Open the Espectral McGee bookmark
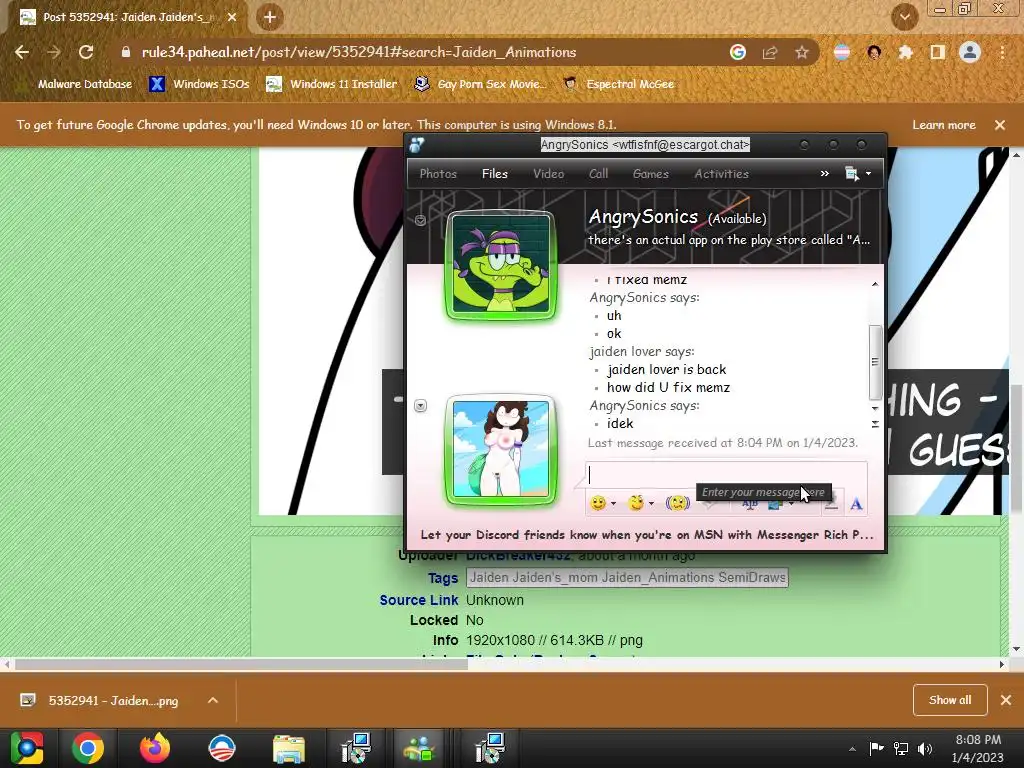 (618, 84)
